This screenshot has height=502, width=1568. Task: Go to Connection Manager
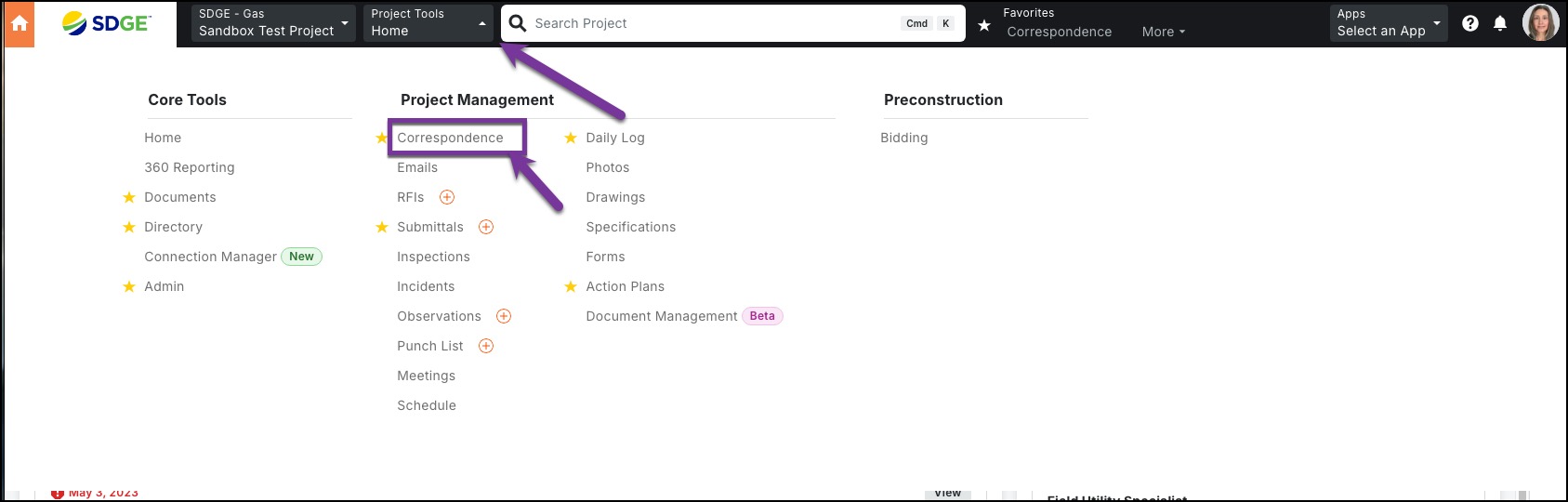pyautogui.click(x=210, y=257)
